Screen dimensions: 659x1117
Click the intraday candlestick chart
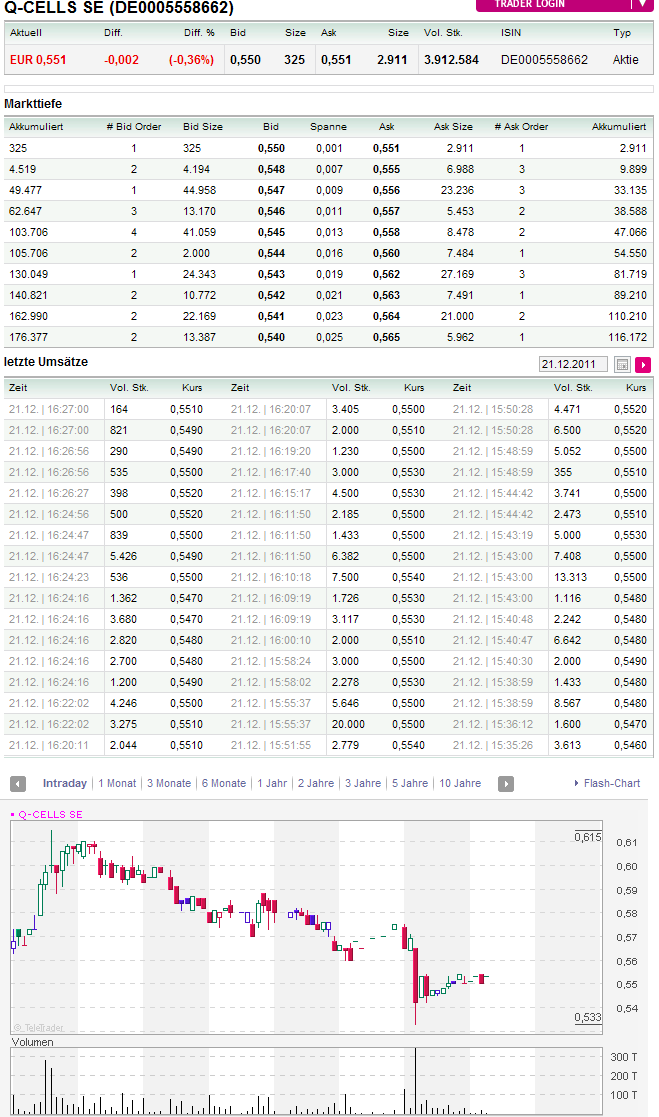click(x=306, y=926)
